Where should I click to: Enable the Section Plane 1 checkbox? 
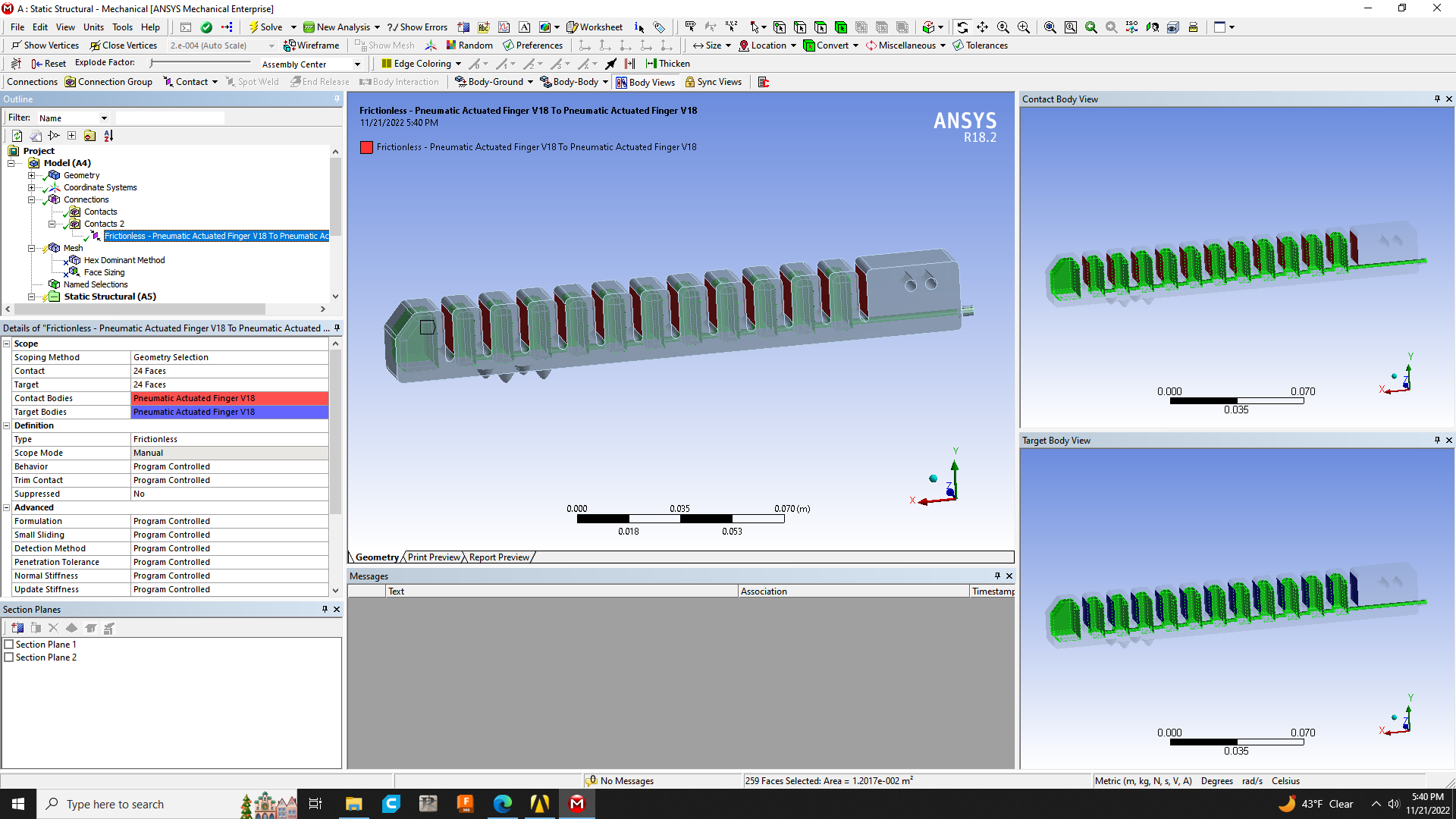10,645
